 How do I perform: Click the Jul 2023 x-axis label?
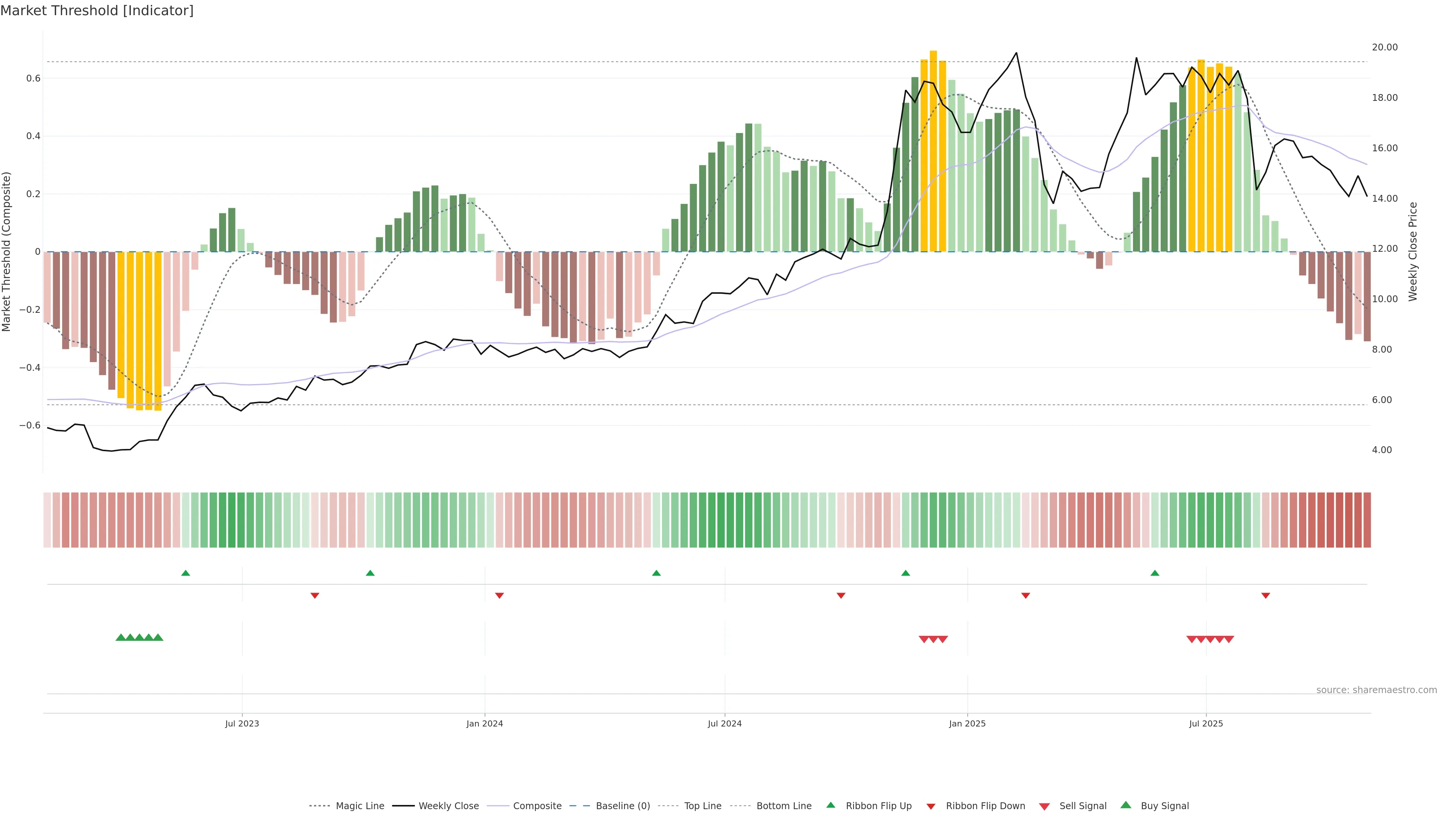point(242,723)
